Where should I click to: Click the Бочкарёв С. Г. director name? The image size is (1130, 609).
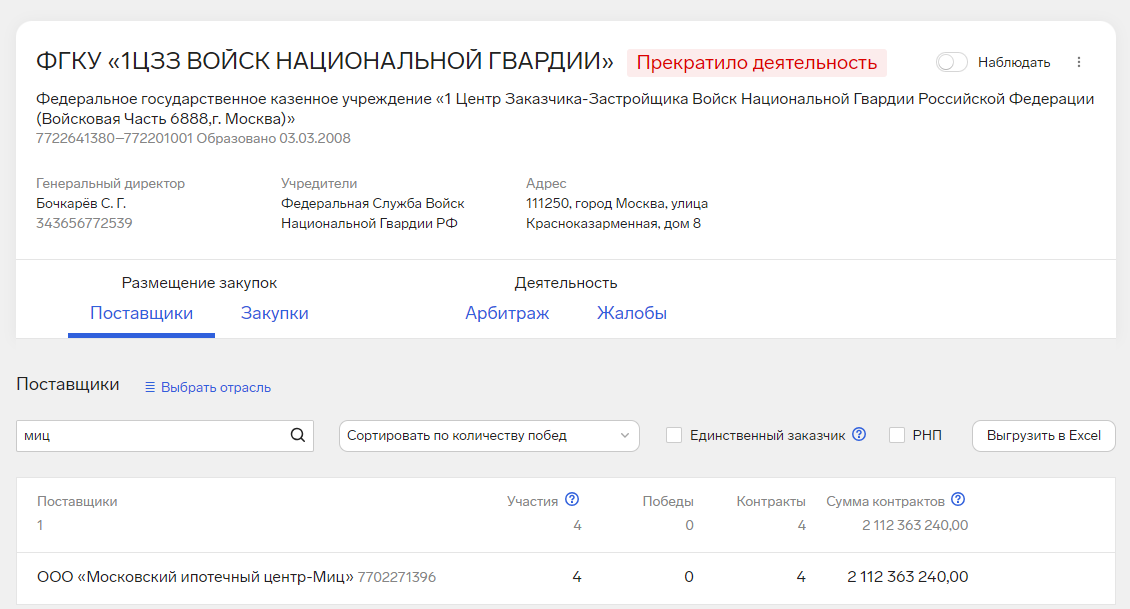[x=81, y=204]
